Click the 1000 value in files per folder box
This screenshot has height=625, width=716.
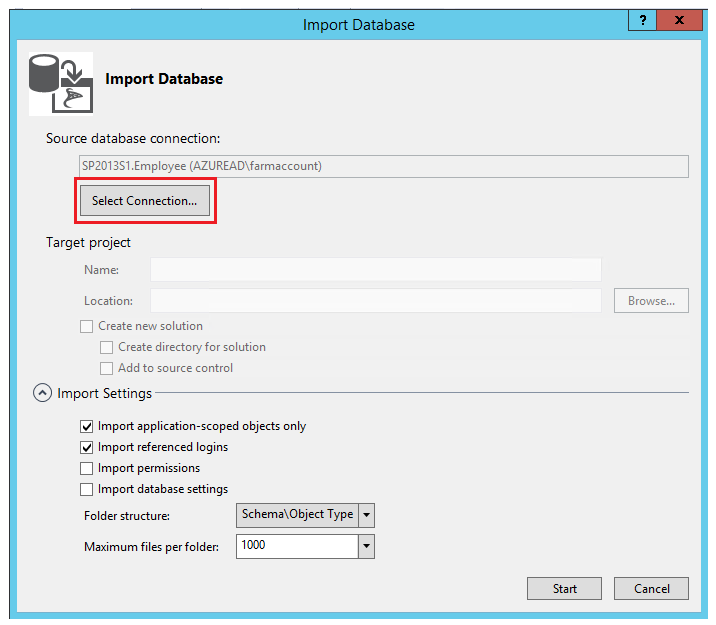tap(253, 545)
